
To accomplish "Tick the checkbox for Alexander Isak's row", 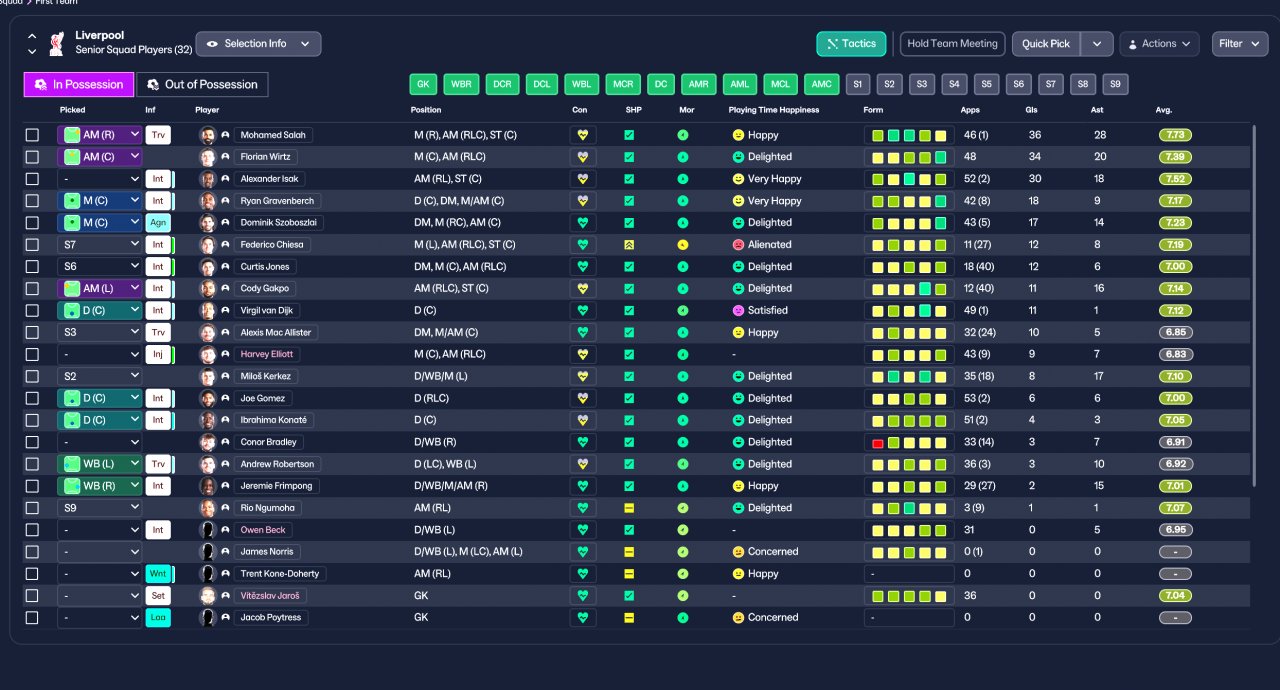I will point(32,179).
